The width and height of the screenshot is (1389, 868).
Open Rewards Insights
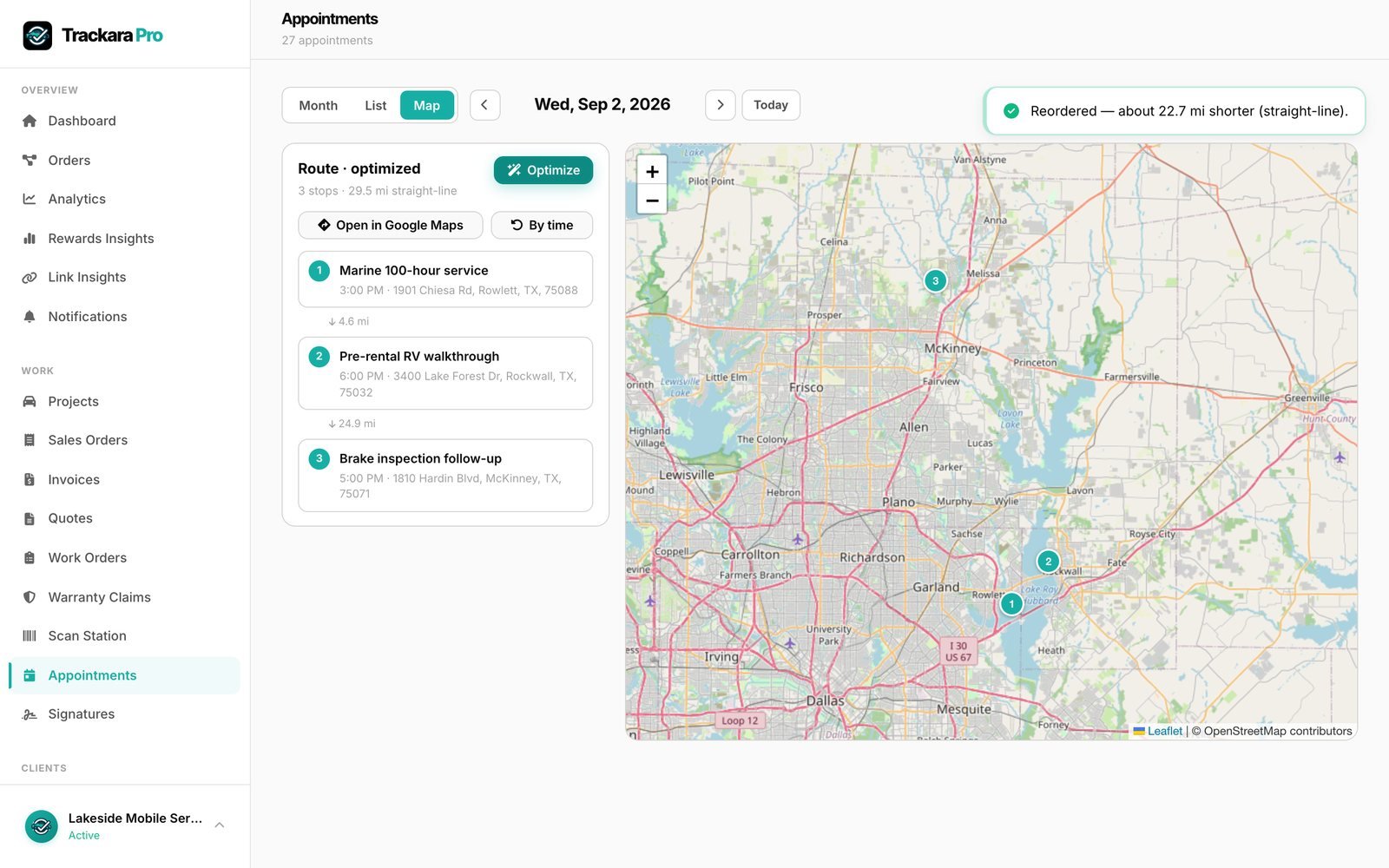(125, 238)
